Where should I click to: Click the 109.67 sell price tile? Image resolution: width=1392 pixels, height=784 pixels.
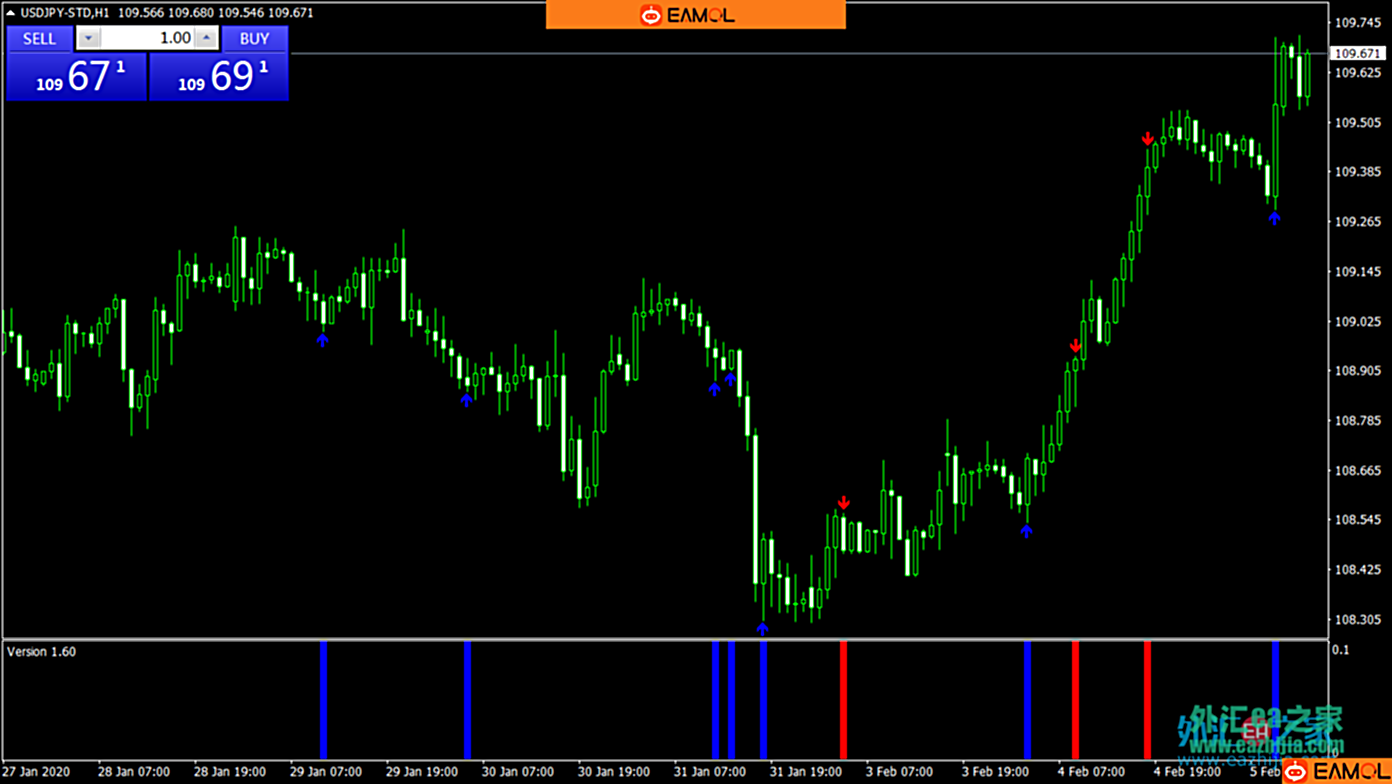pyautogui.click(x=77, y=77)
